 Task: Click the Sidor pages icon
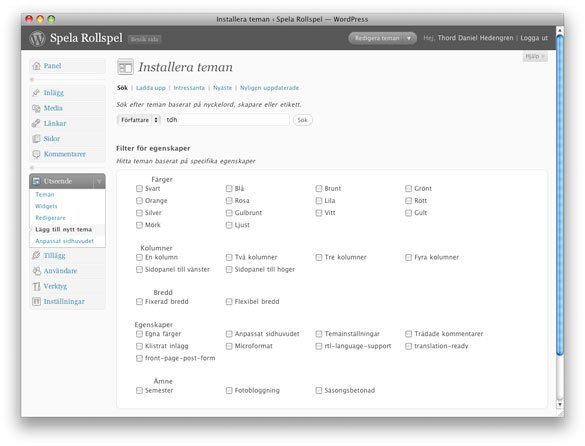36,139
